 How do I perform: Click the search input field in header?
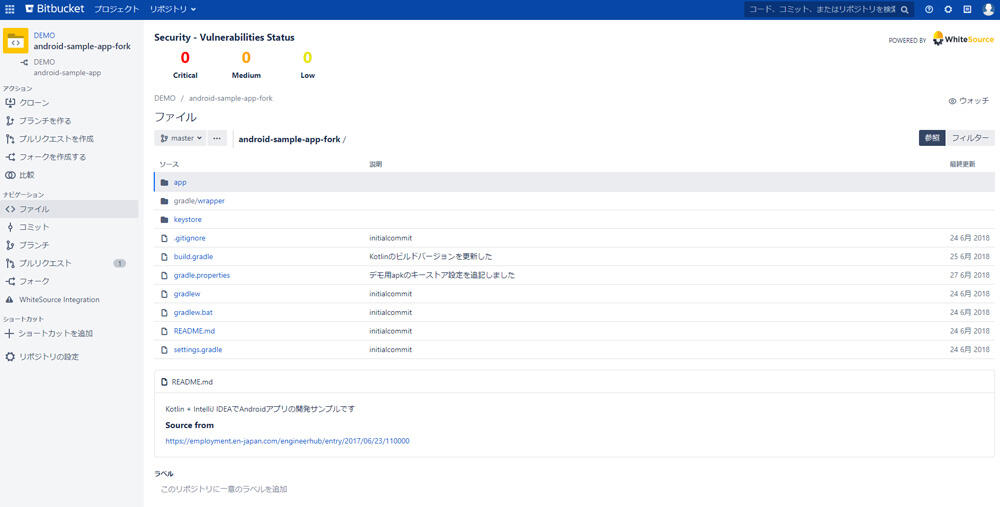pyautogui.click(x=823, y=9)
